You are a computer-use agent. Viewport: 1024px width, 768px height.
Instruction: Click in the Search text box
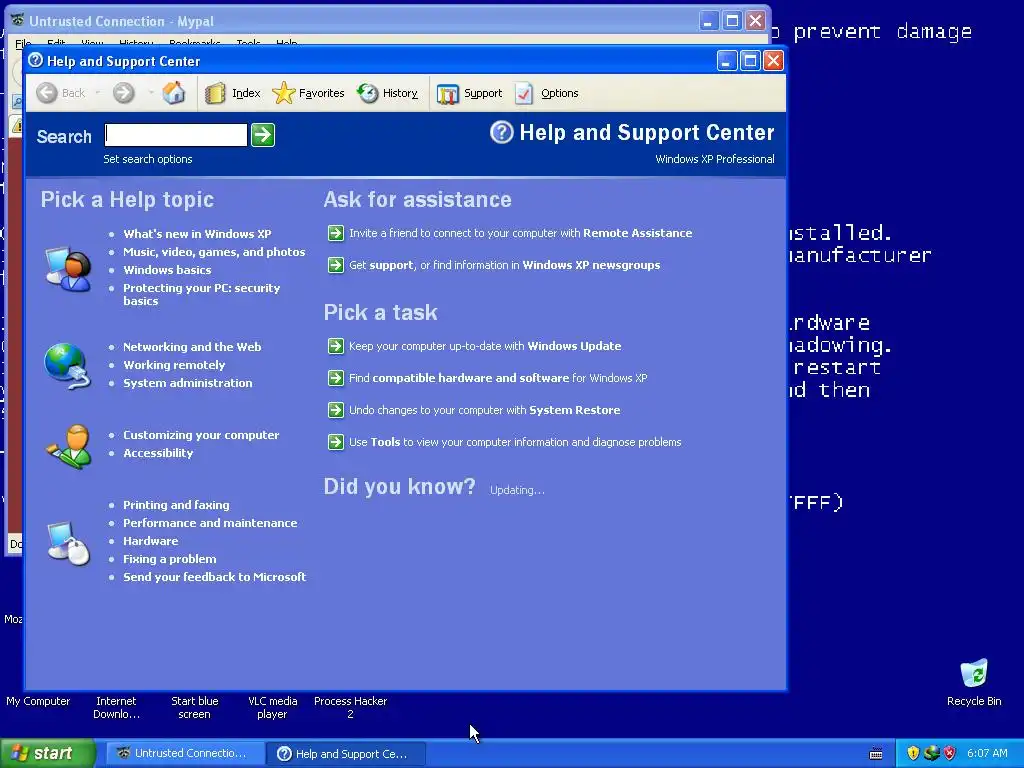click(x=176, y=135)
